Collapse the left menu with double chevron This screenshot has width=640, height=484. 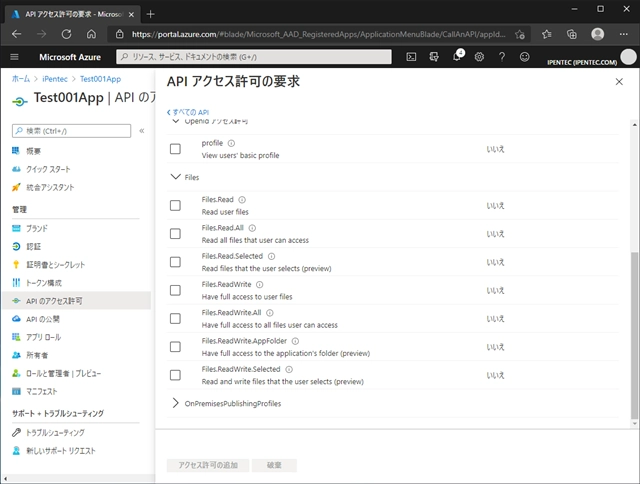pyautogui.click(x=142, y=131)
